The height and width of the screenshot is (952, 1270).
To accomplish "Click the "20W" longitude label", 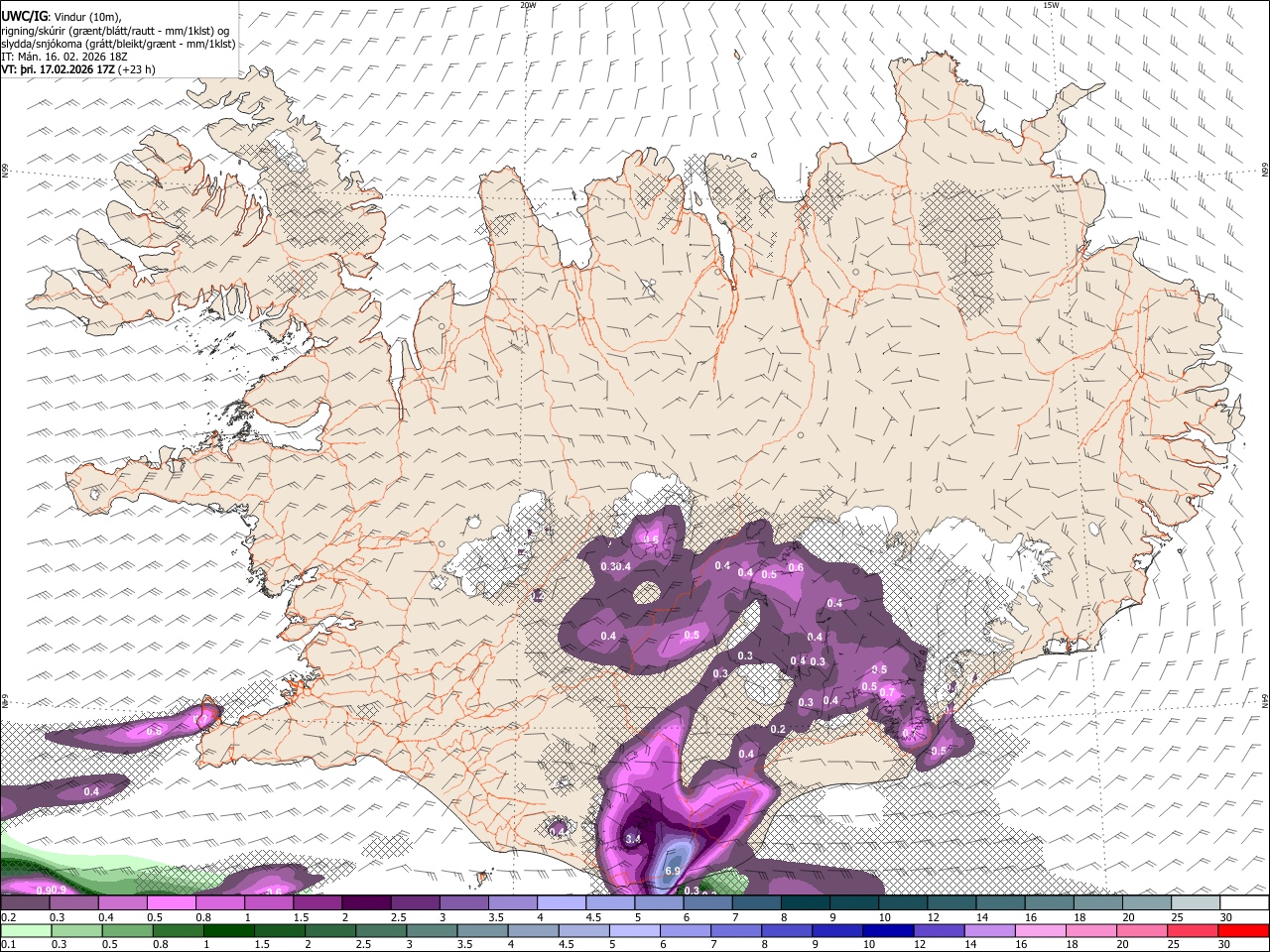I will (528, 5).
